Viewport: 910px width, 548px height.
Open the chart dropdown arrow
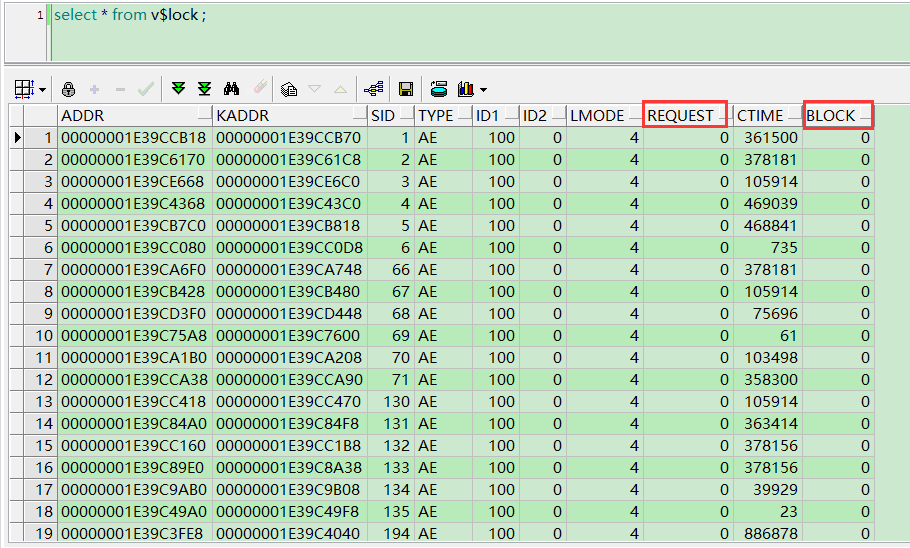[x=484, y=90]
